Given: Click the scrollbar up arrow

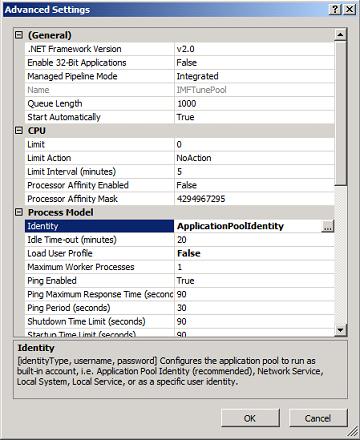Looking at the screenshot, I should click(340, 35).
